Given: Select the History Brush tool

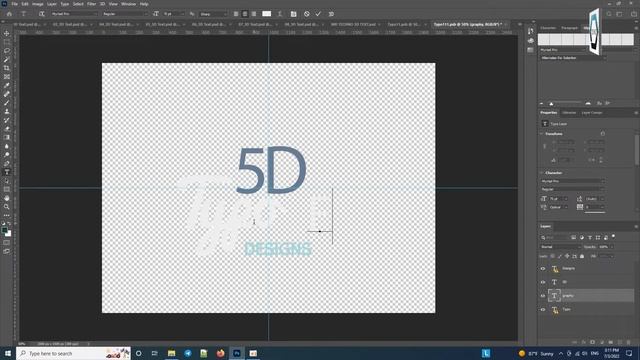Looking at the screenshot, I should [7, 120].
